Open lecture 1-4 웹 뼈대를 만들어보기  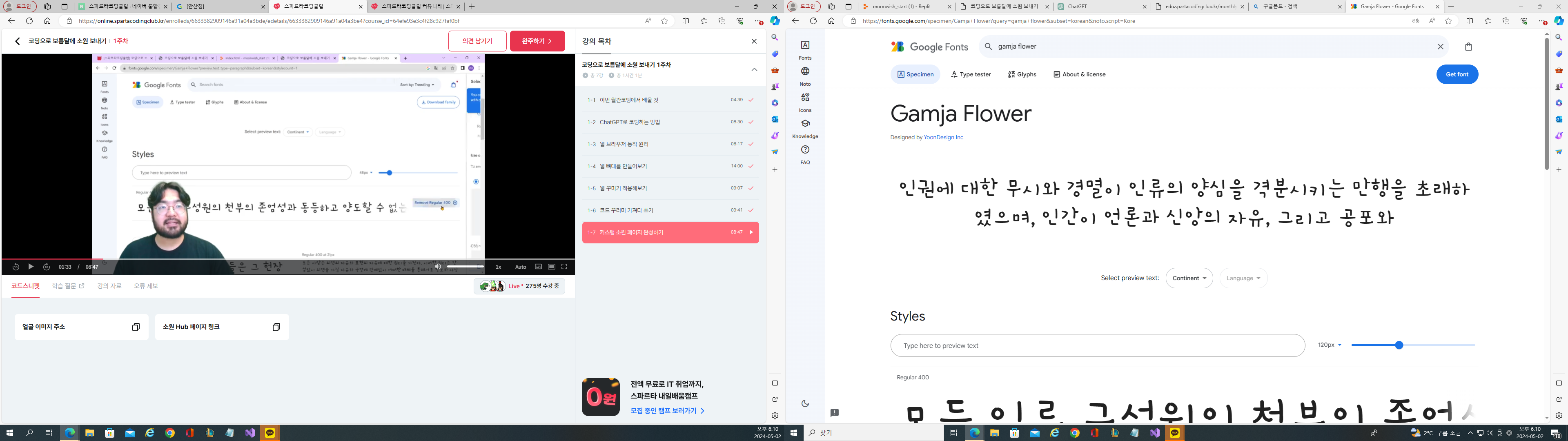670,166
